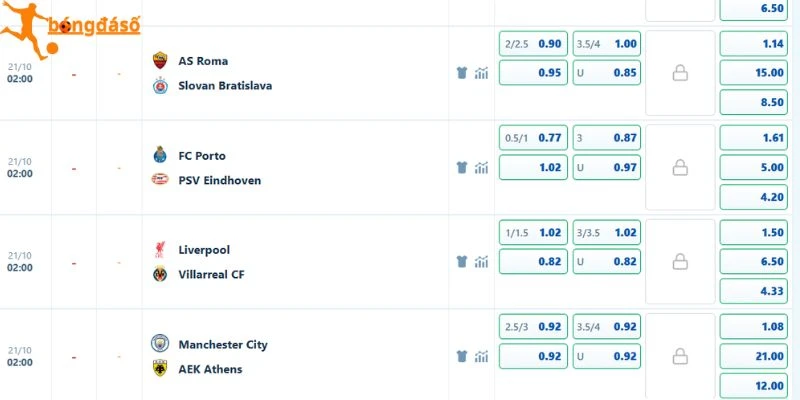This screenshot has height=400, width=800.
Task: Pick Manchester City win odds 1.08
Action: click(754, 327)
